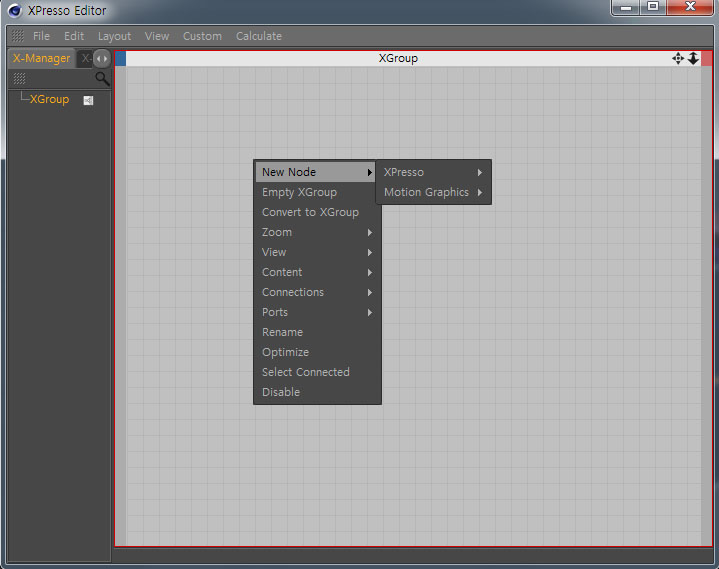Minimize the XPresso Editor window
This screenshot has height=569, width=719.
pyautogui.click(x=626, y=7)
